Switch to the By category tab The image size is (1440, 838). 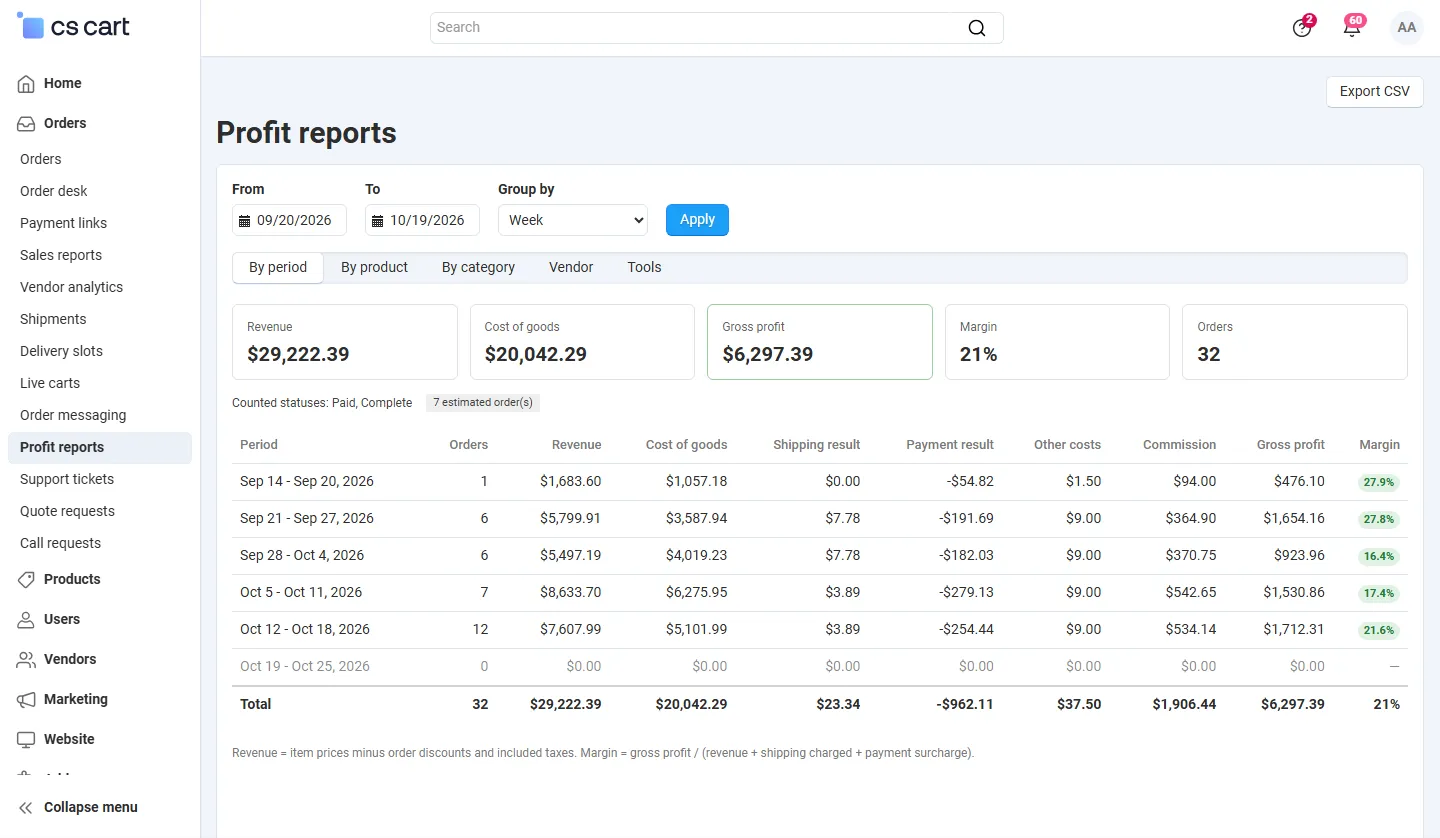point(478,268)
